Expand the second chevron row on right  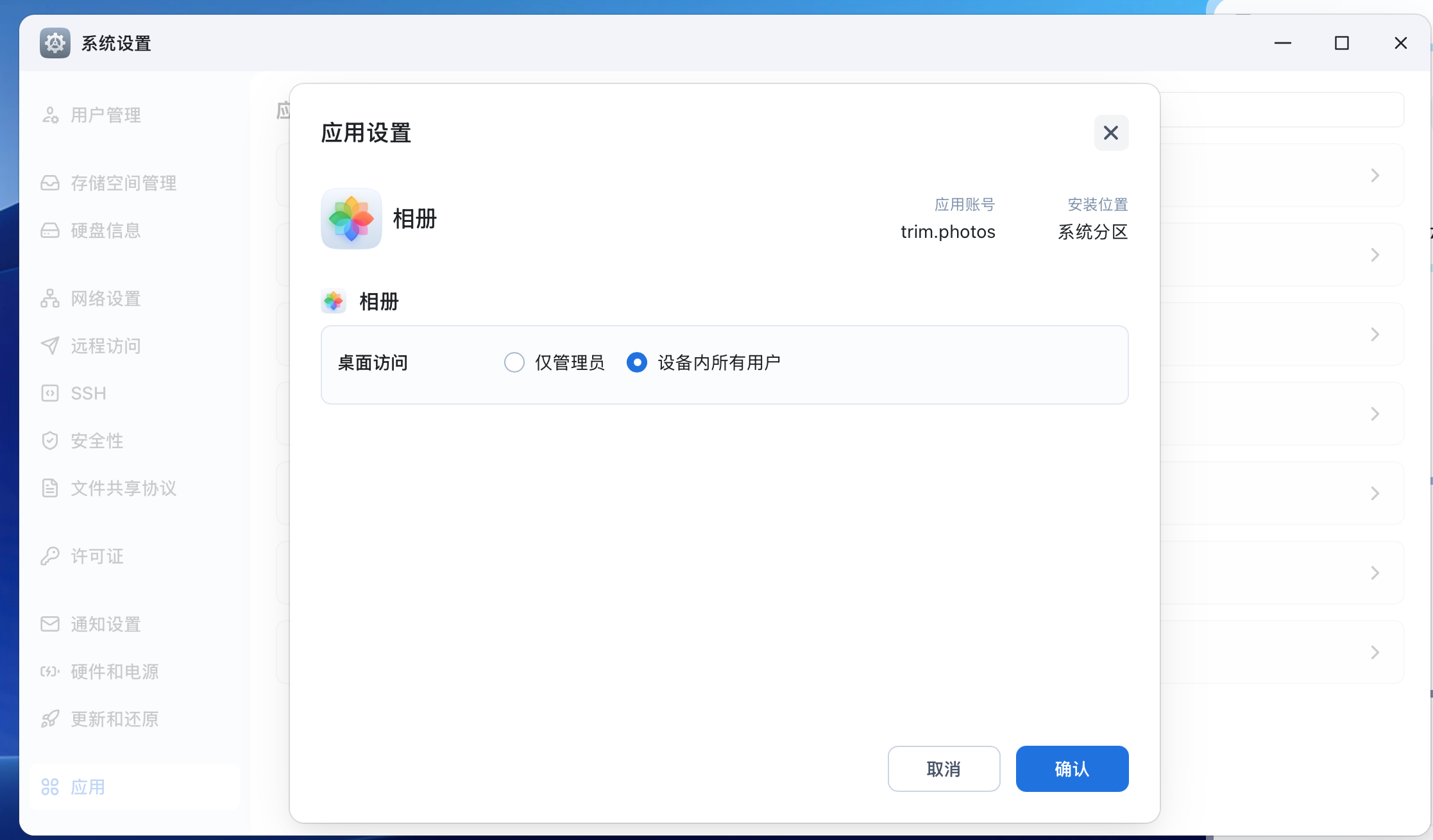1375,255
